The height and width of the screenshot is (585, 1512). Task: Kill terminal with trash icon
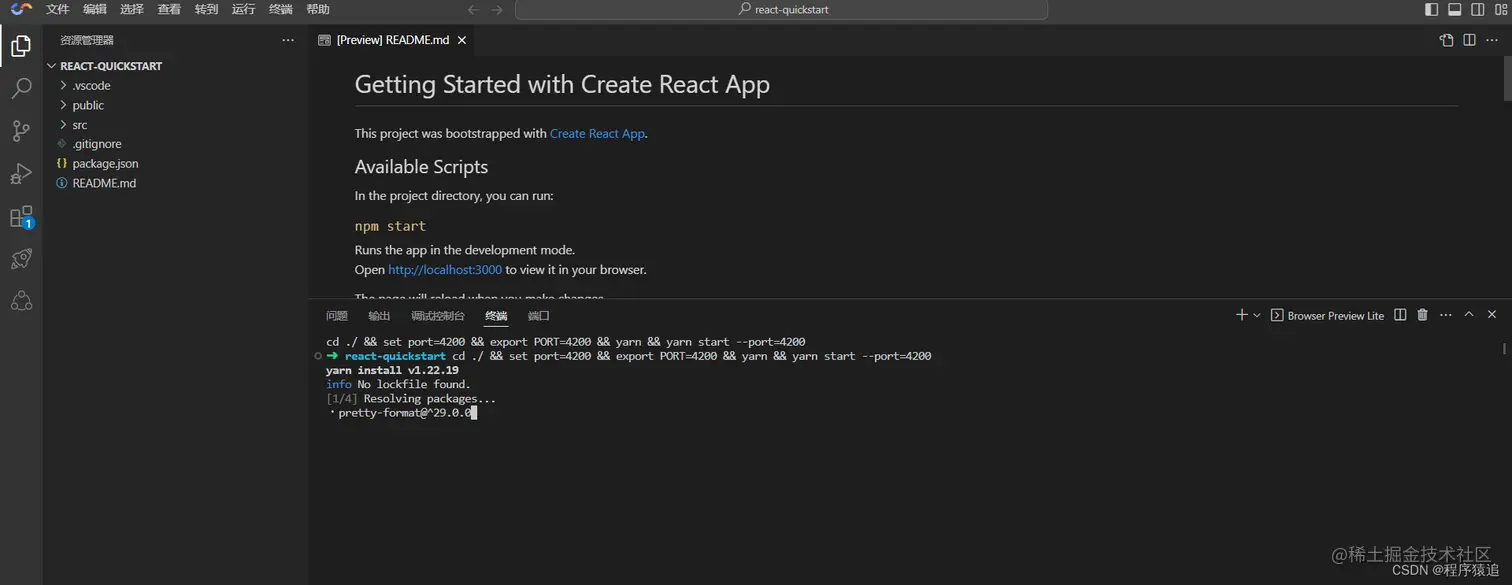pos(1422,315)
